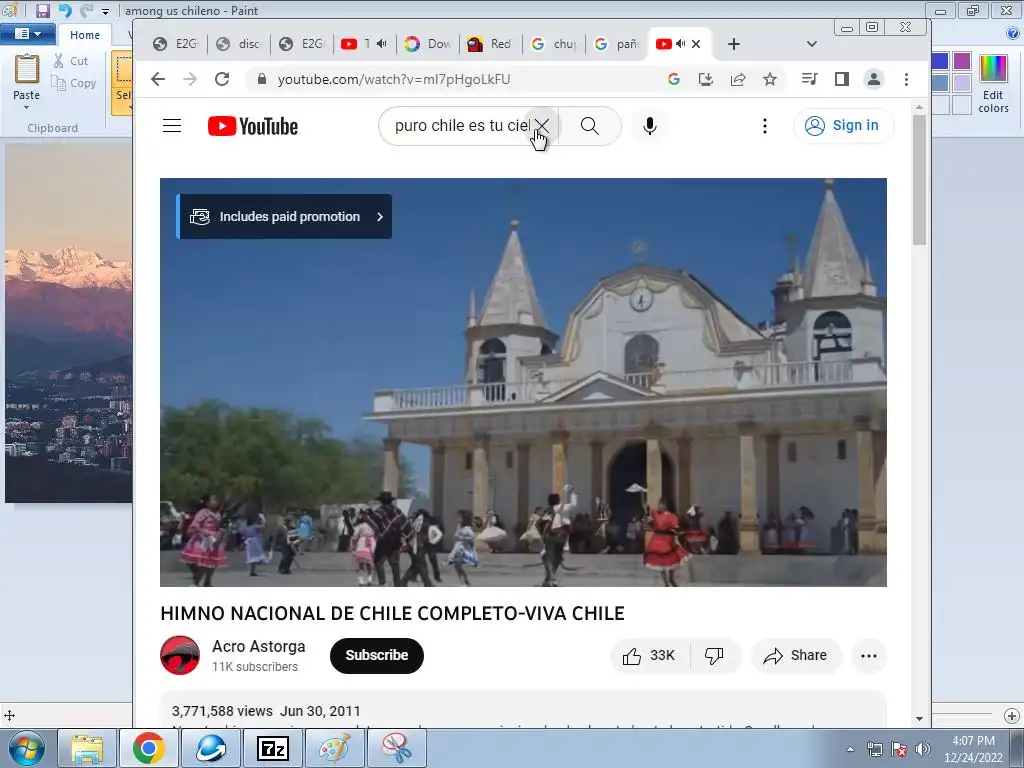Click the video player area
Viewport: 1024px width, 768px height.
point(523,382)
